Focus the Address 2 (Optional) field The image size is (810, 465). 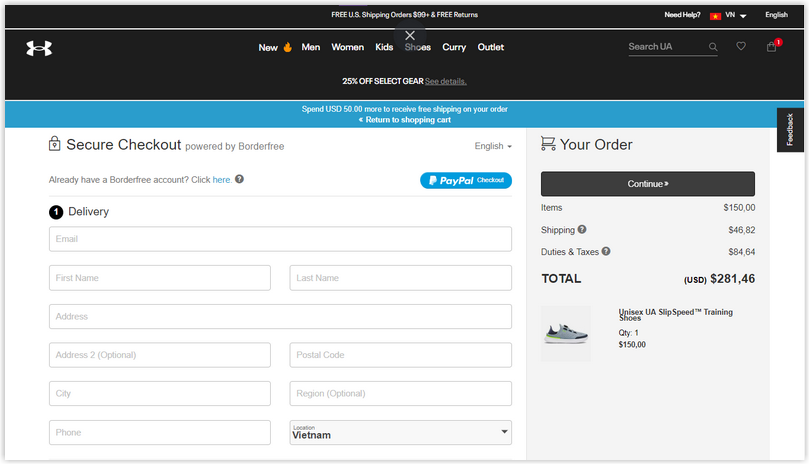(x=160, y=355)
